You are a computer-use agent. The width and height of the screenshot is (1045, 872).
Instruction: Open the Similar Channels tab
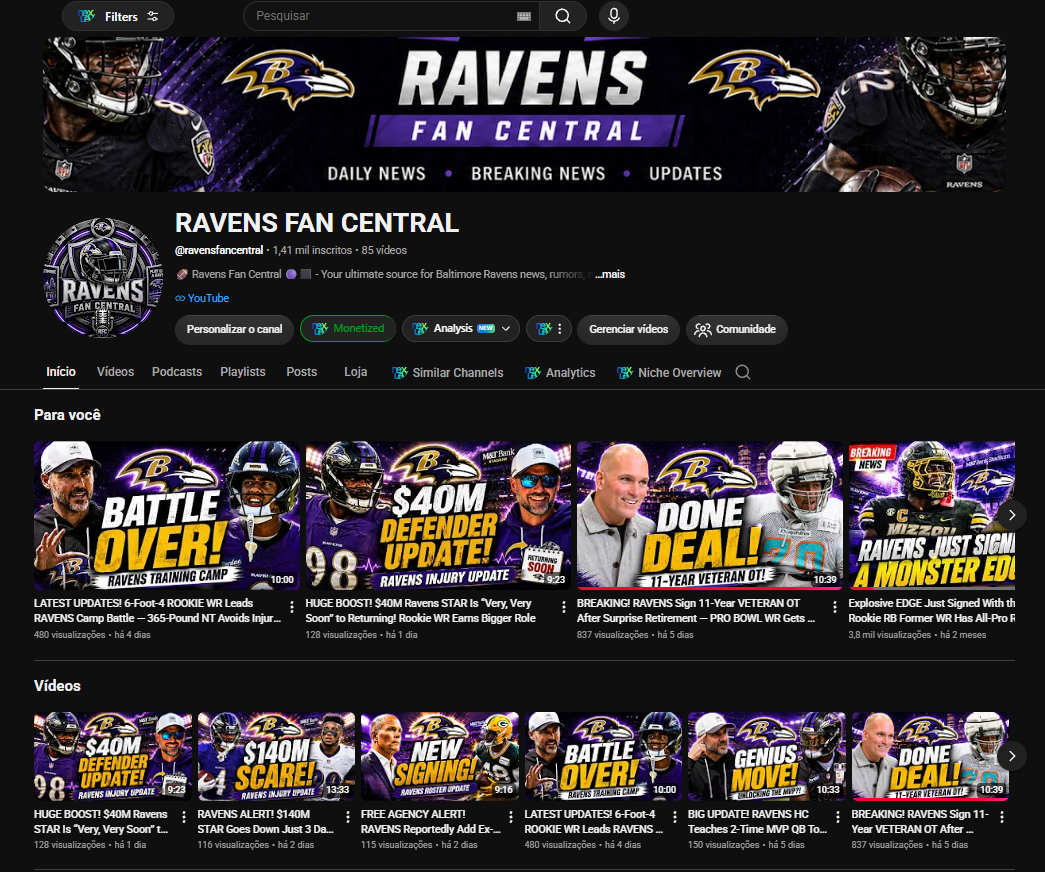coord(448,373)
